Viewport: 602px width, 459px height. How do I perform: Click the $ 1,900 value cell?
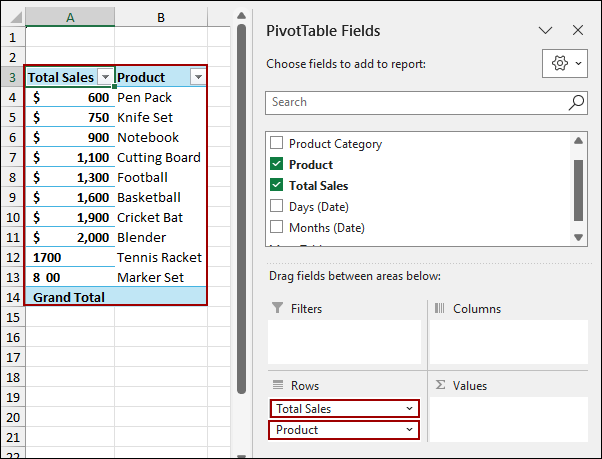[70, 217]
